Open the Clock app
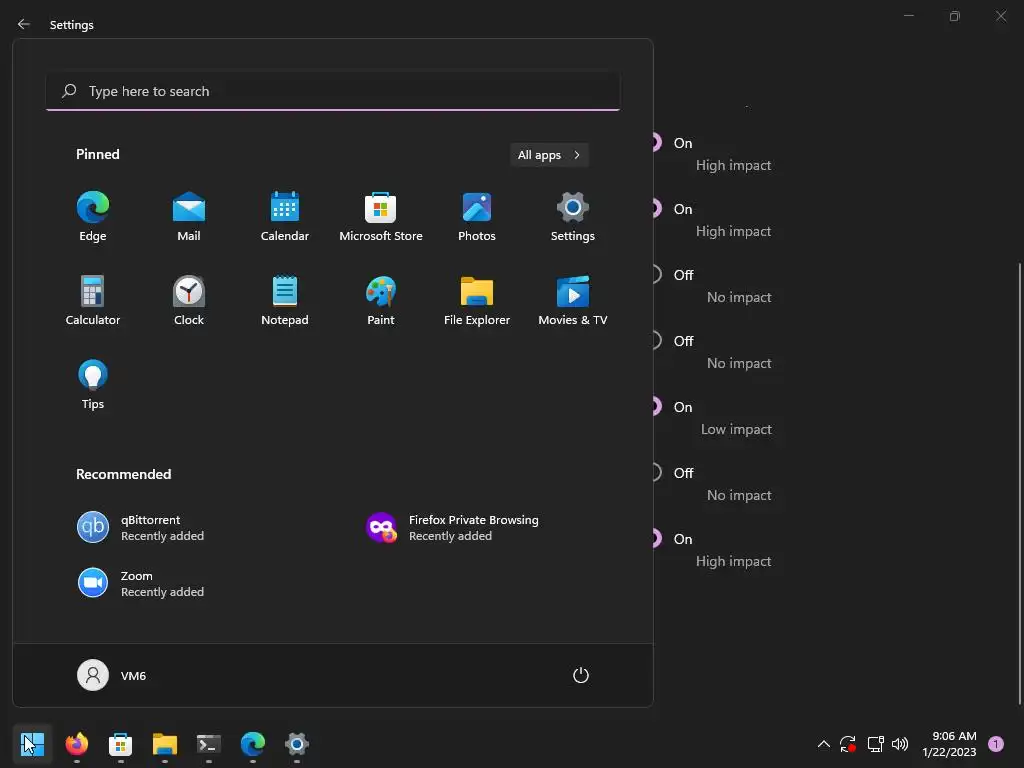 (x=189, y=300)
